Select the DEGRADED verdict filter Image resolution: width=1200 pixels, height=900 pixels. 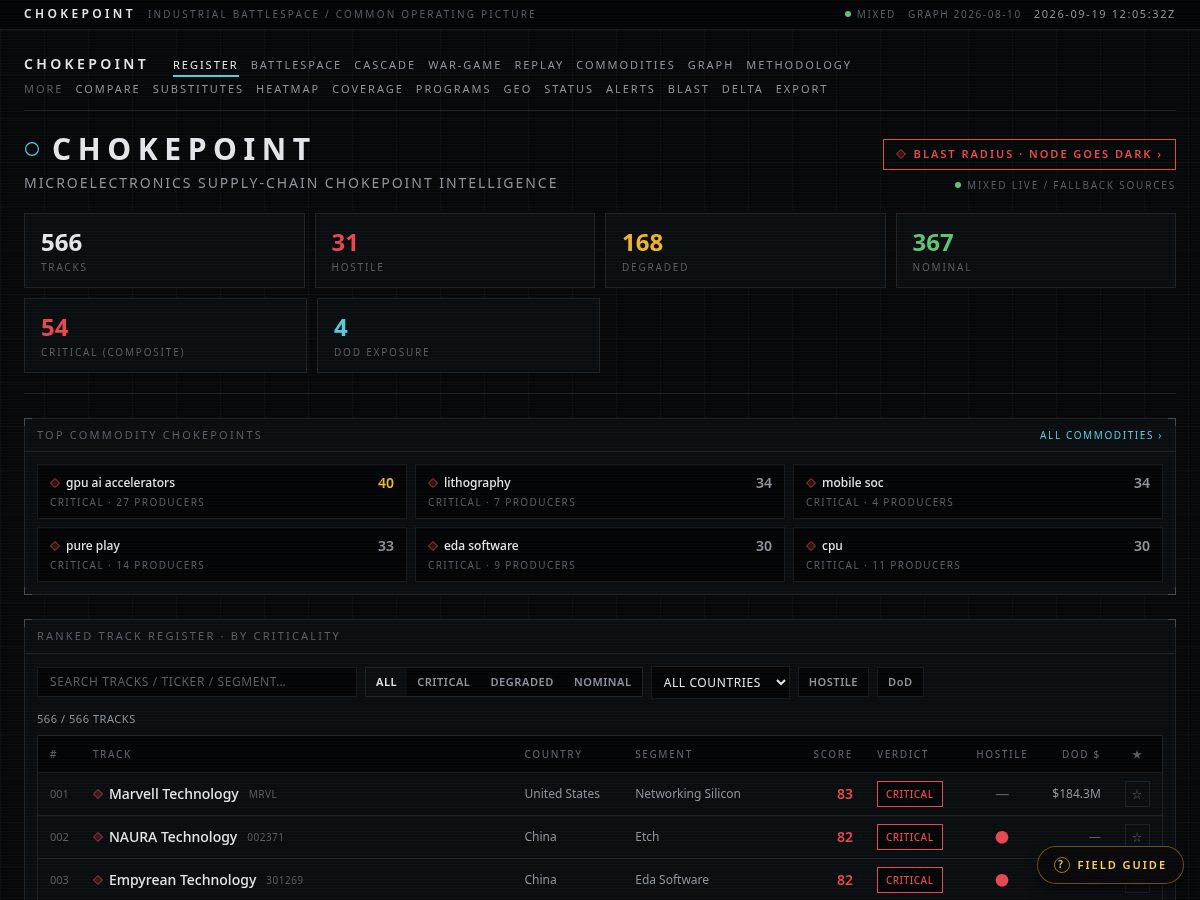521,682
